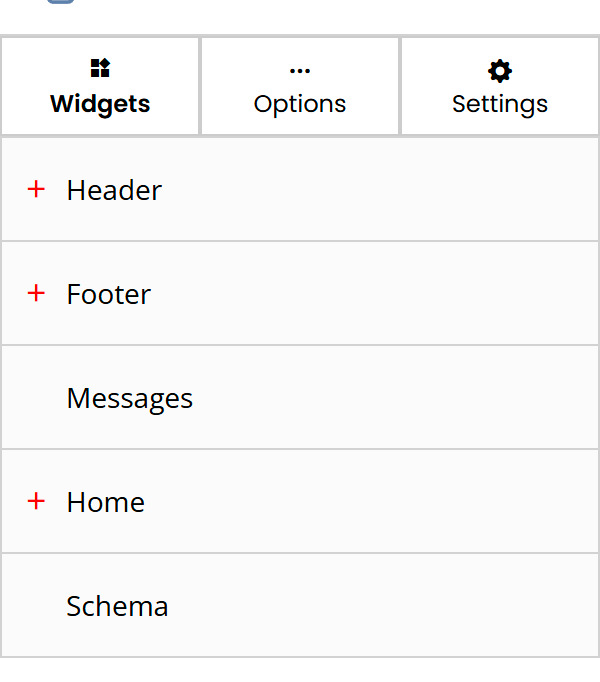Viewport: 600px width, 682px height.
Task: Click the red plus beside Header
Action: coord(37,189)
